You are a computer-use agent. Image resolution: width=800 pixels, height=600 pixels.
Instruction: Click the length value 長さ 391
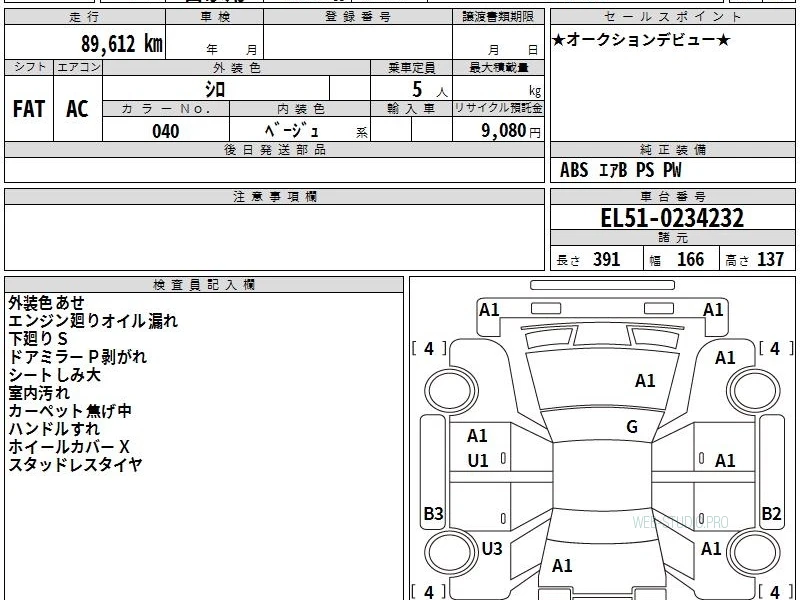pyautogui.click(x=588, y=260)
